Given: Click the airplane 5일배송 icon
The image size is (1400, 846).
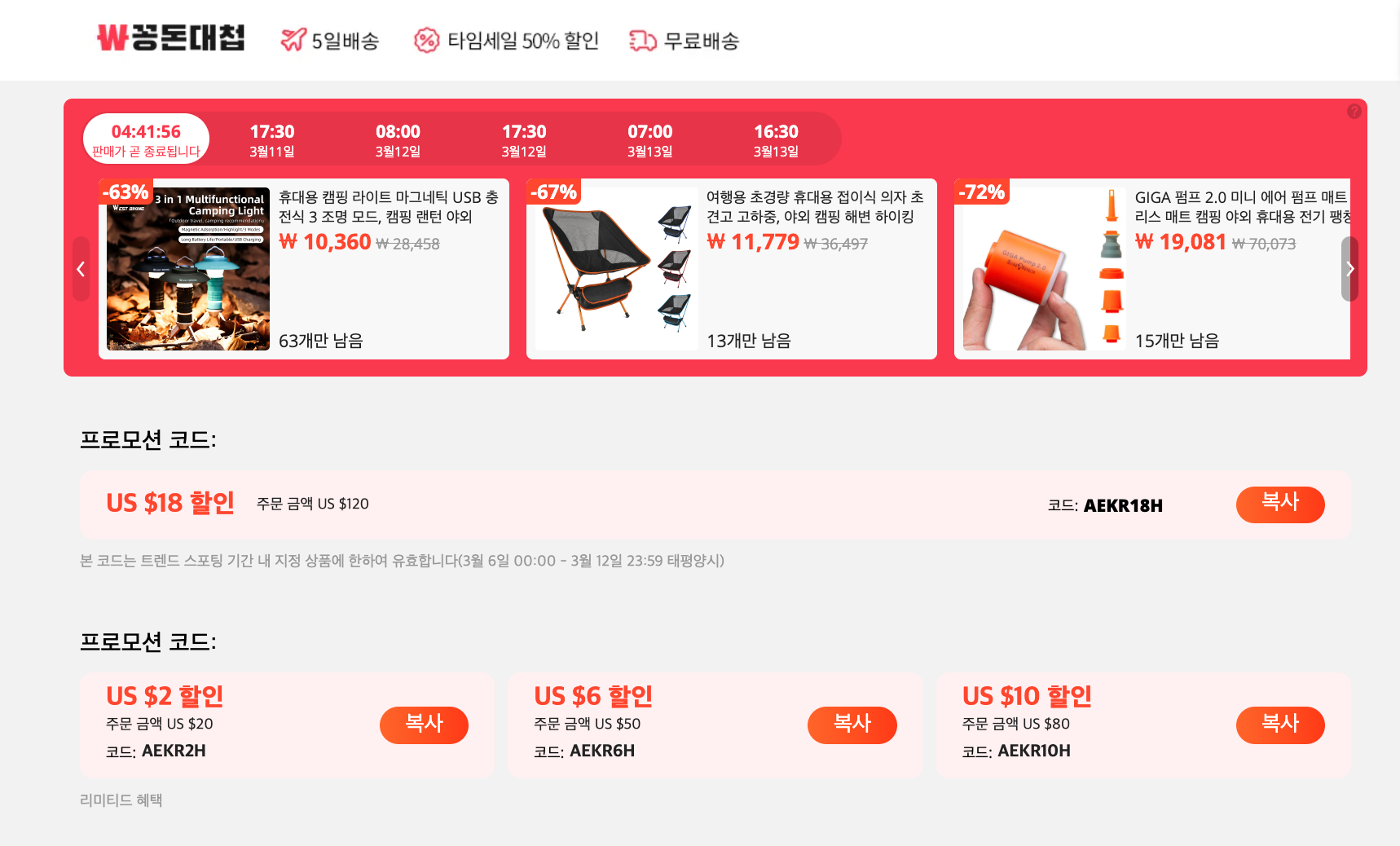Looking at the screenshot, I should coord(293,39).
